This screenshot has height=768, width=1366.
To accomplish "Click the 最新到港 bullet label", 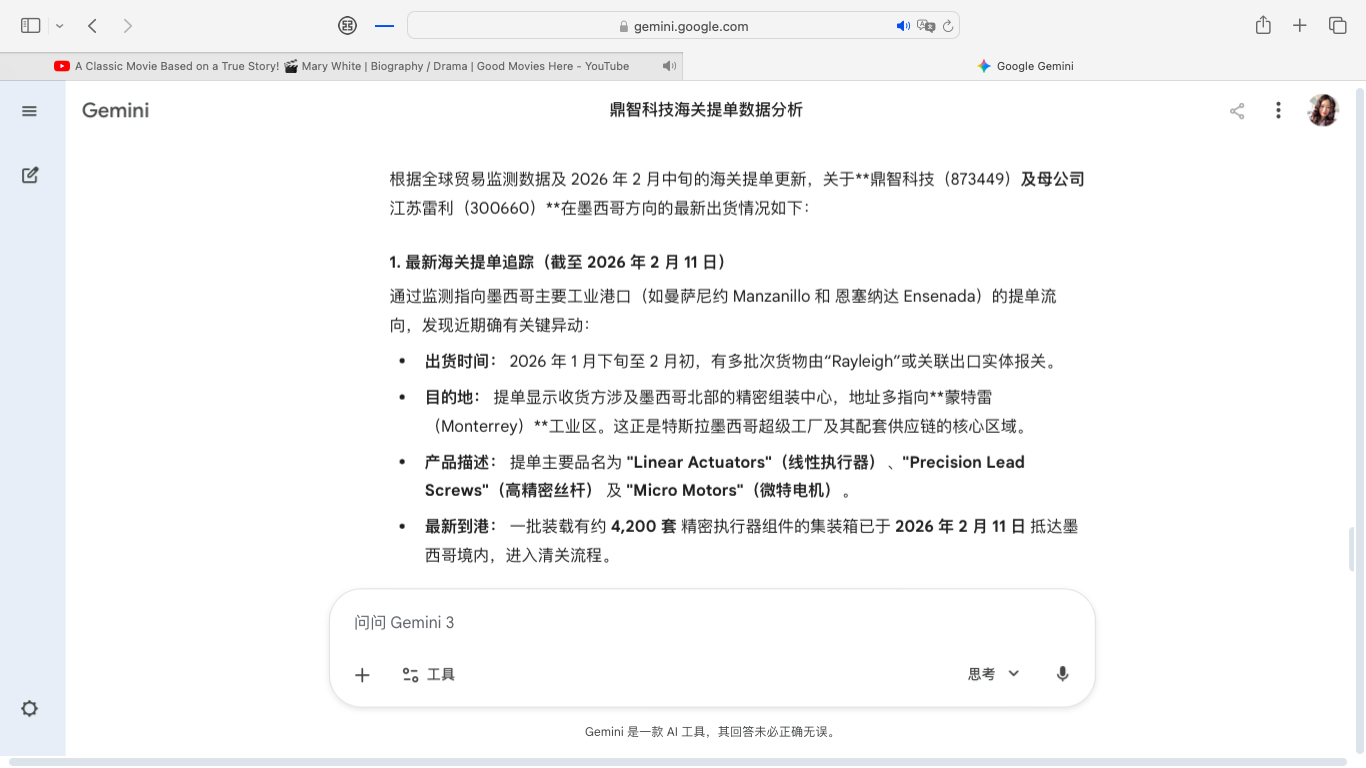I will (x=461, y=526).
